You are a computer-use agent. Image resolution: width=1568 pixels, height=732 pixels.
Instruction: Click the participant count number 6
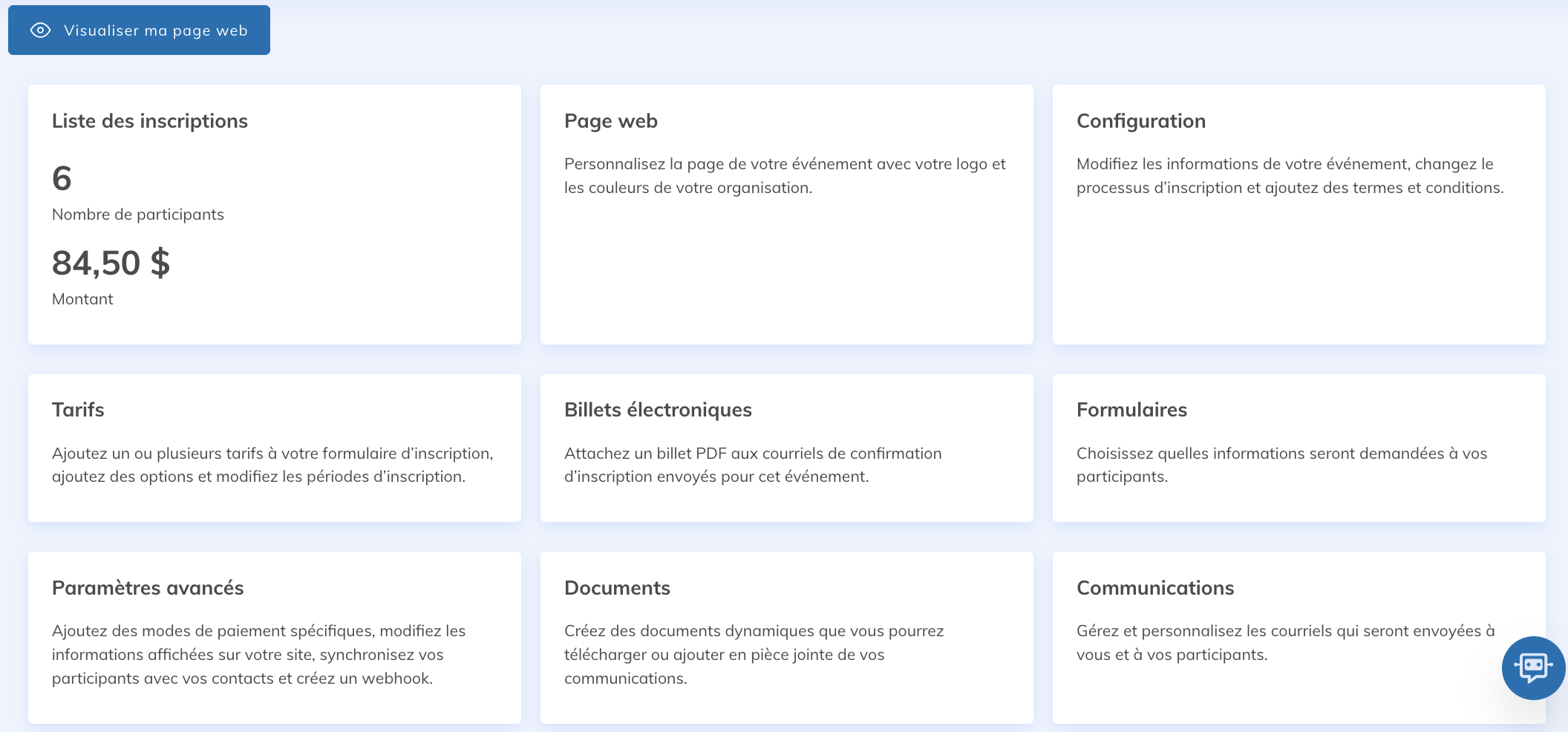point(62,178)
